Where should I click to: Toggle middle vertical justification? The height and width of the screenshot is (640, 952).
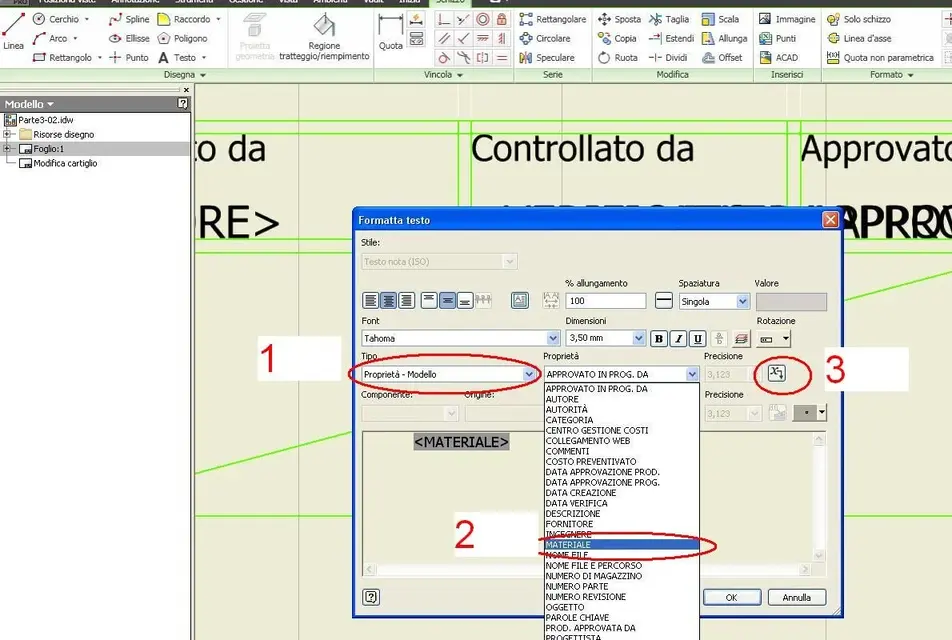point(447,300)
